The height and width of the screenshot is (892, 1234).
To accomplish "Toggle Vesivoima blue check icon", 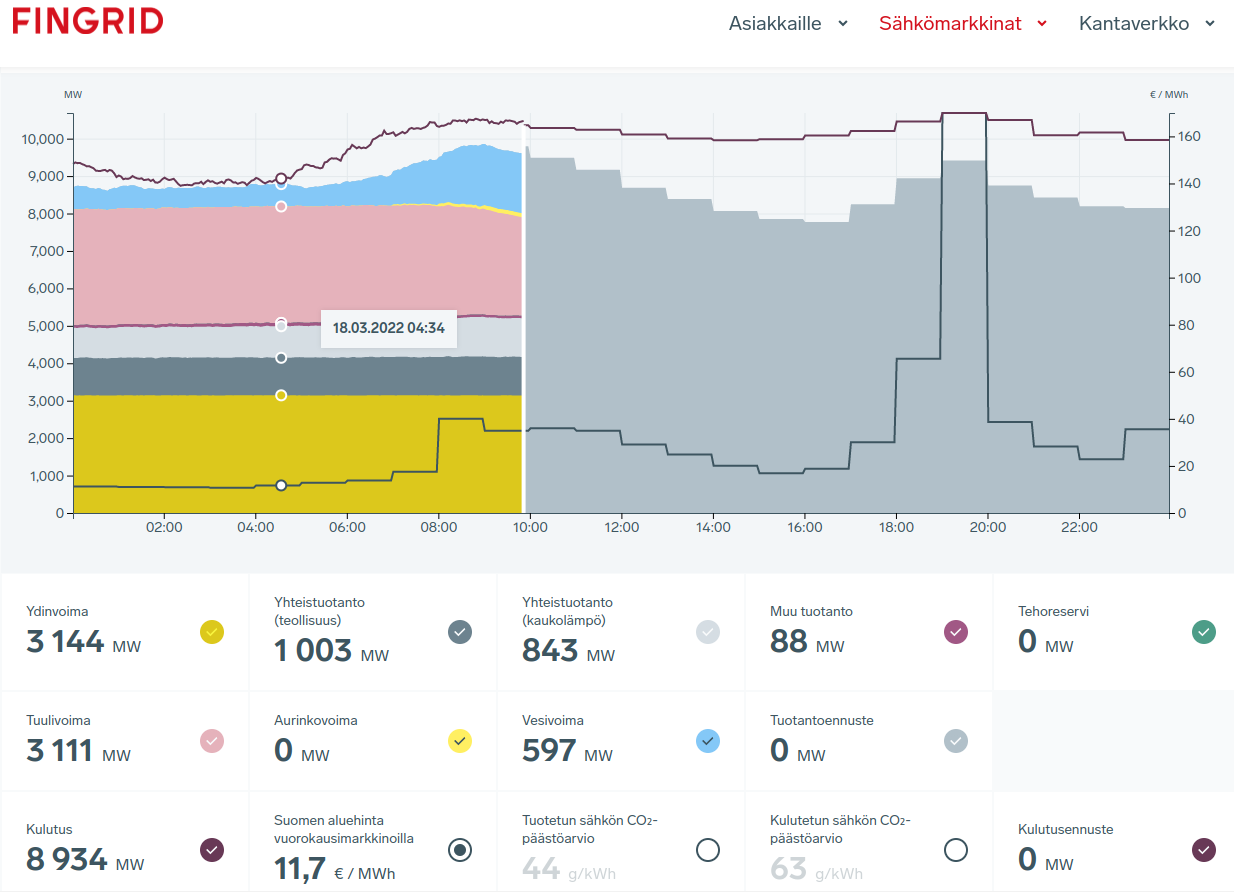I will [708, 741].
